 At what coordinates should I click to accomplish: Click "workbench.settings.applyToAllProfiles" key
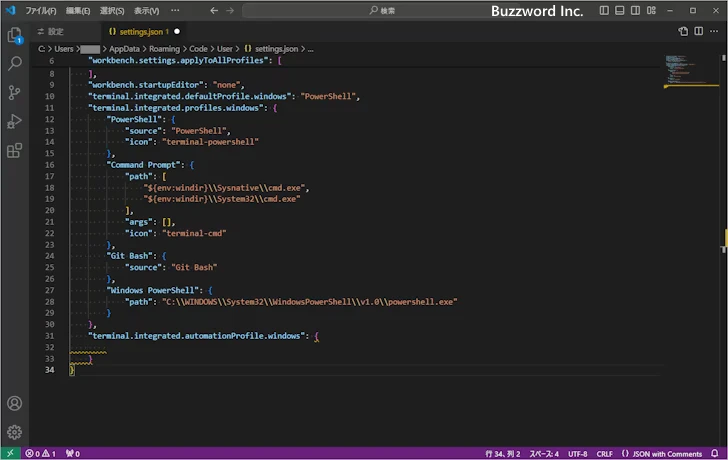pos(178,60)
